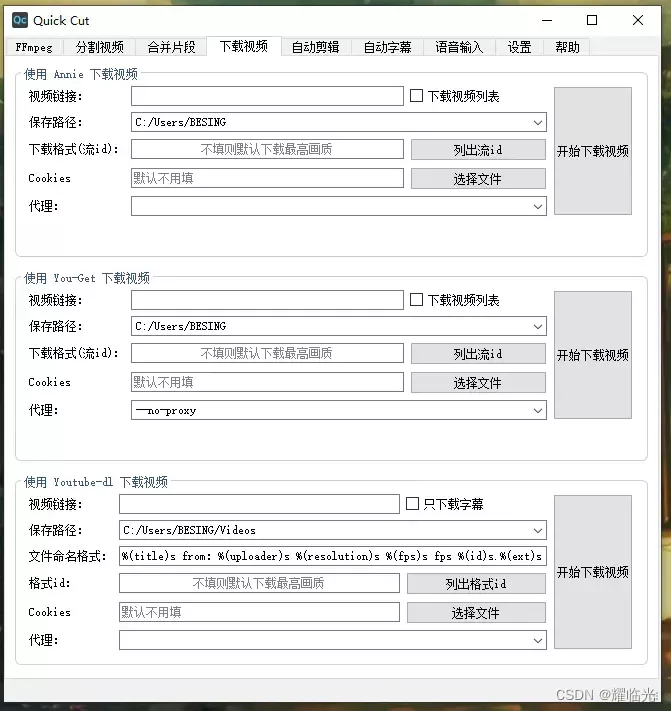Image resolution: width=671 pixels, height=711 pixels.
Task: Focus the Youtube-dl 视频链接 input field
Action: [259, 504]
